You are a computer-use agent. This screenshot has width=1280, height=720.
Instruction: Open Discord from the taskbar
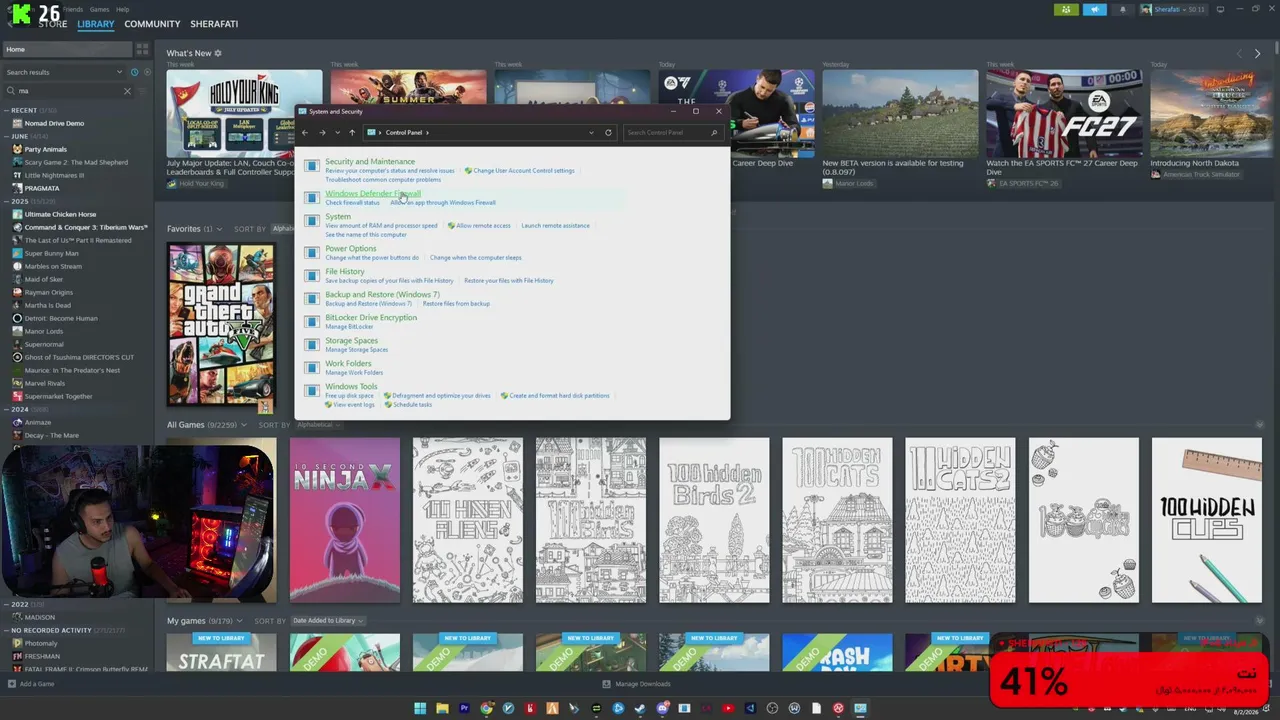coord(662,708)
